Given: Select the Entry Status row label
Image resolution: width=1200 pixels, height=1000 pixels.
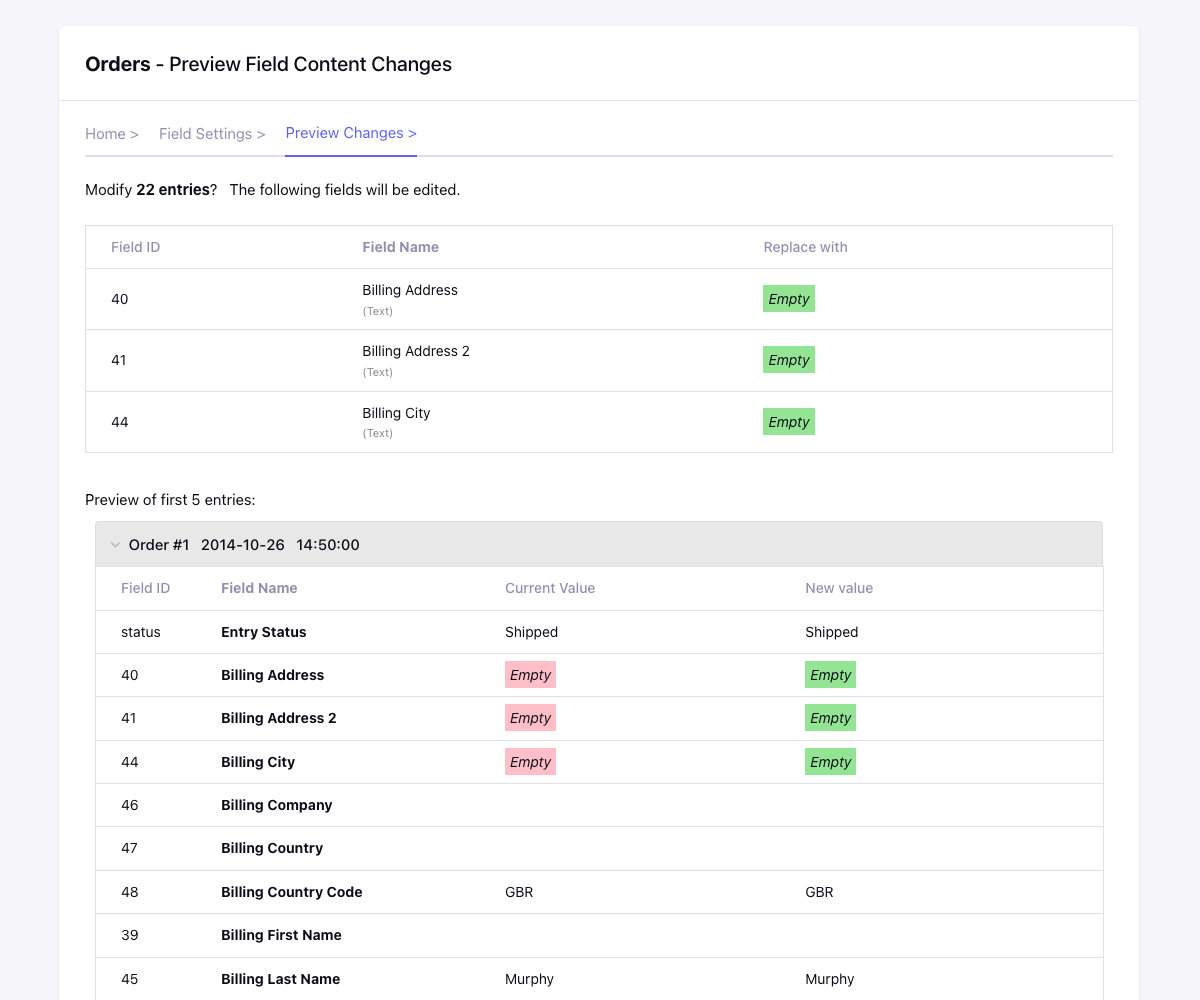Looking at the screenshot, I should click(264, 632).
